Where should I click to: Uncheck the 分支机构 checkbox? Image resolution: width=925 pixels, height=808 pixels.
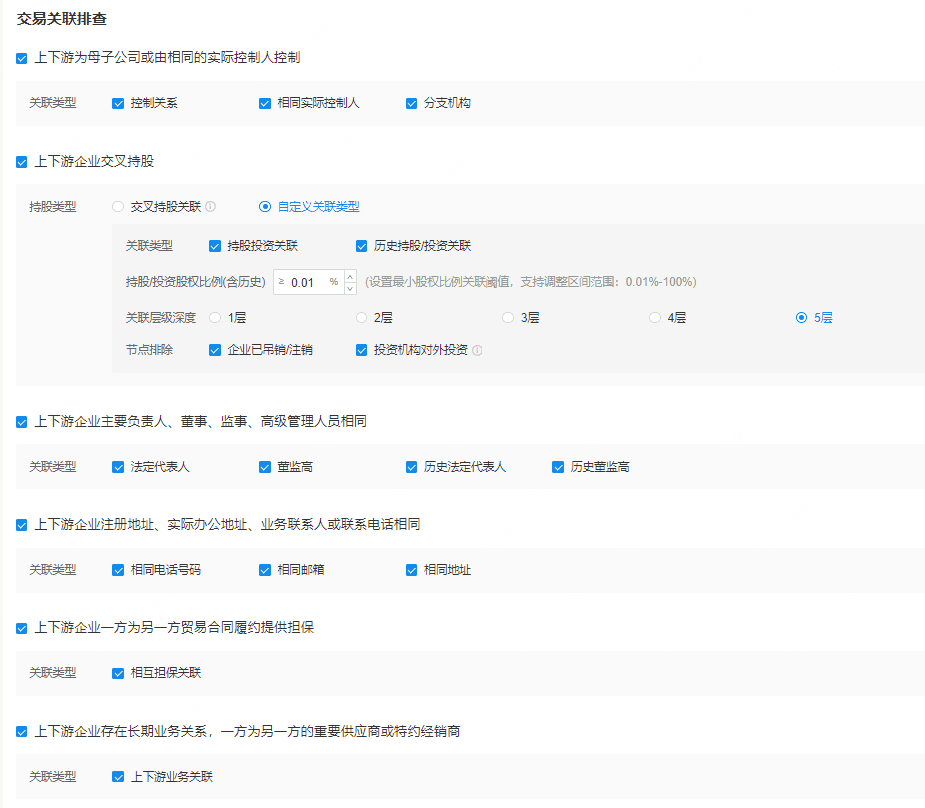pyautogui.click(x=412, y=104)
